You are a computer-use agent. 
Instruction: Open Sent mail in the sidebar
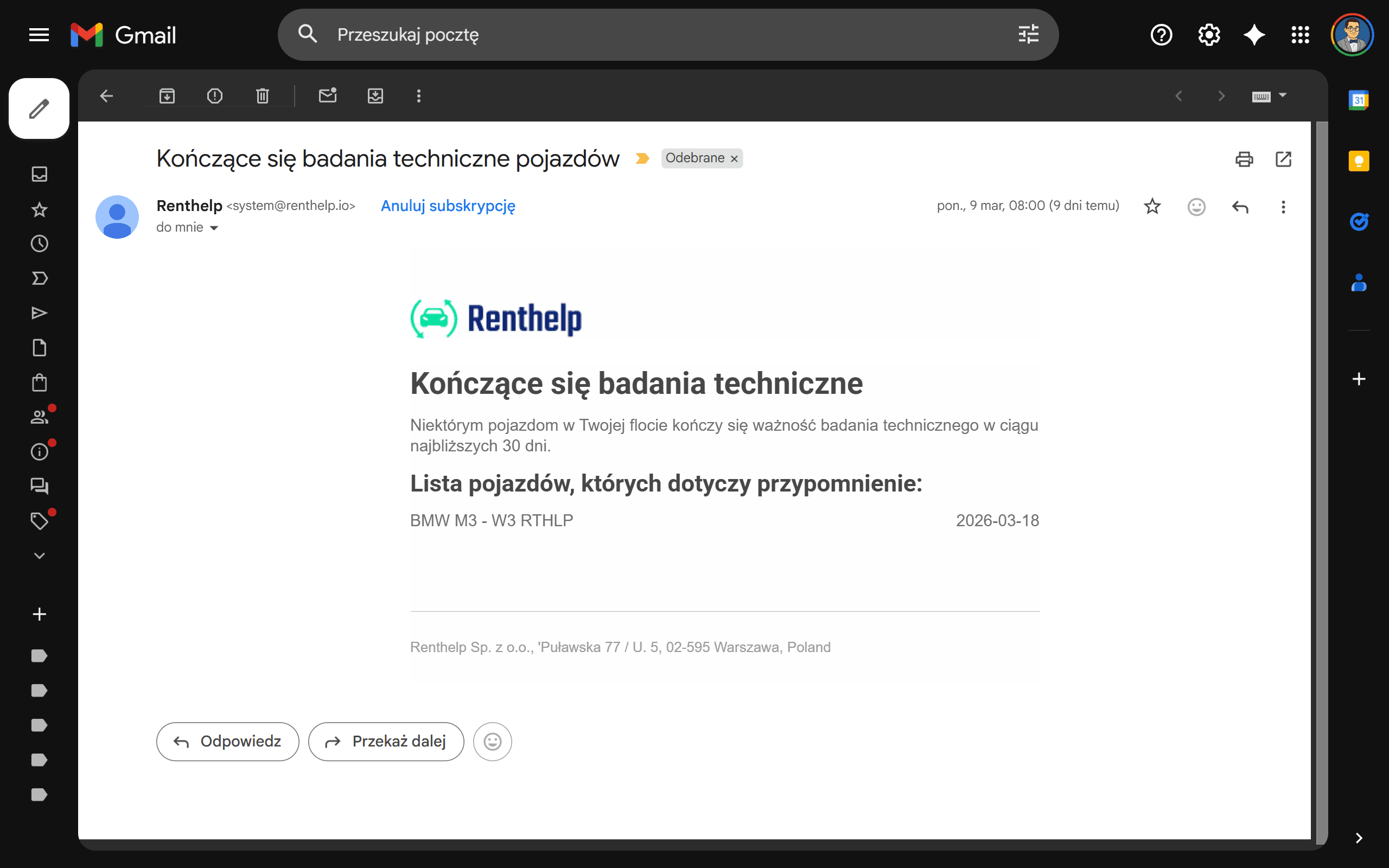(39, 313)
